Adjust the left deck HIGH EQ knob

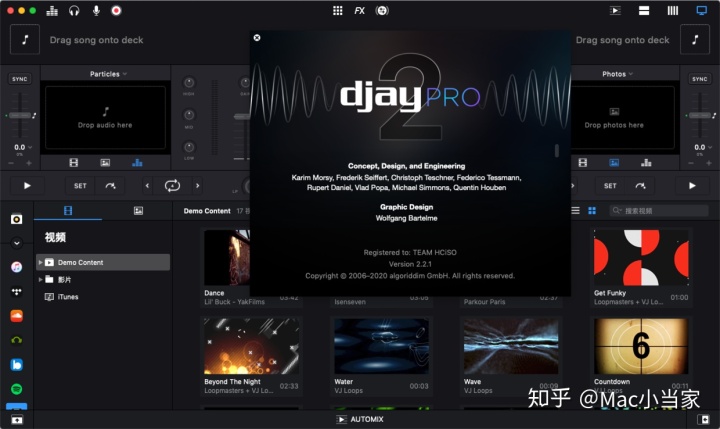click(x=189, y=83)
